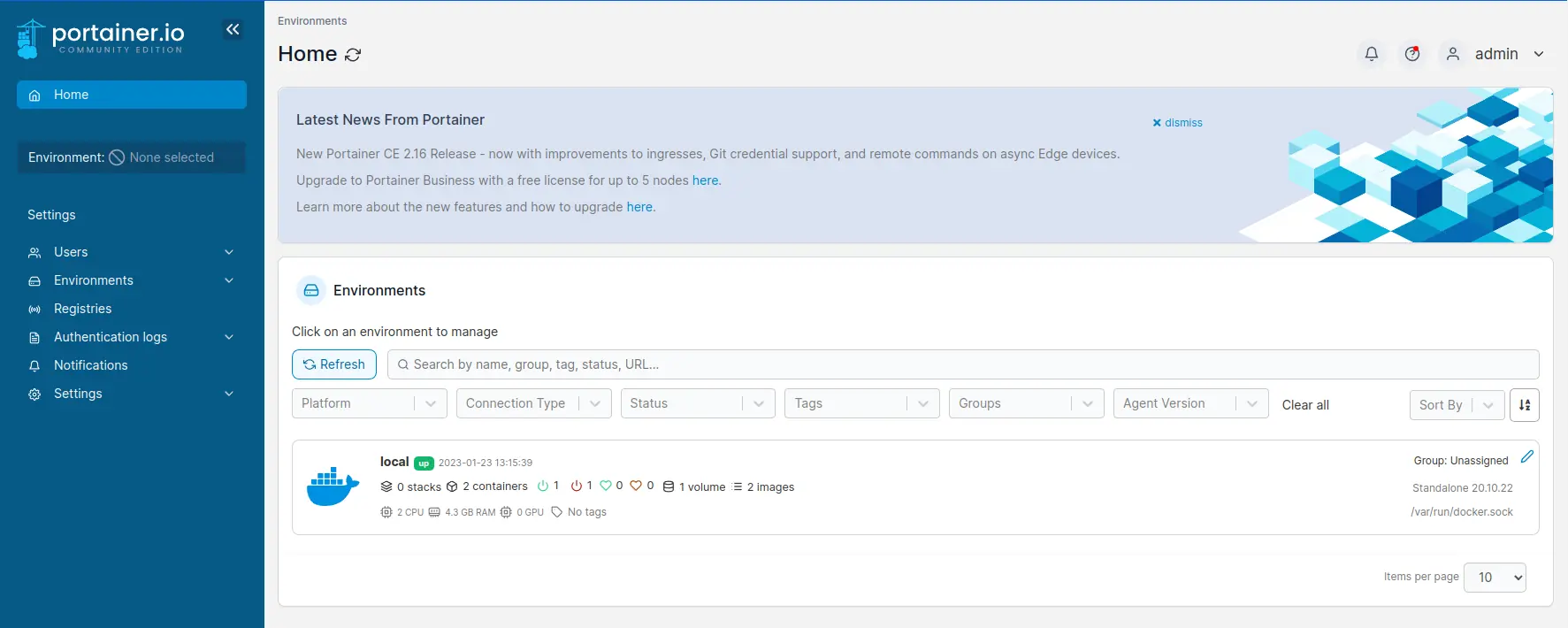
Task: Click the running containers power icon
Action: [x=543, y=486]
